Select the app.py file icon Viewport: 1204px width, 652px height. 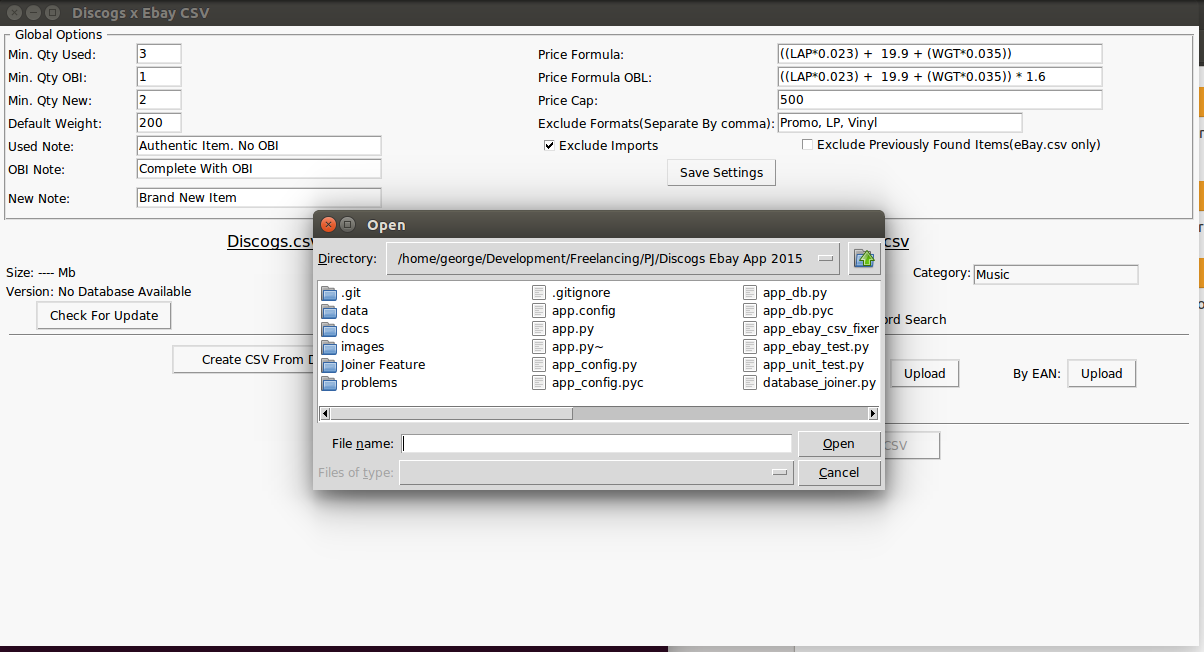pos(540,329)
